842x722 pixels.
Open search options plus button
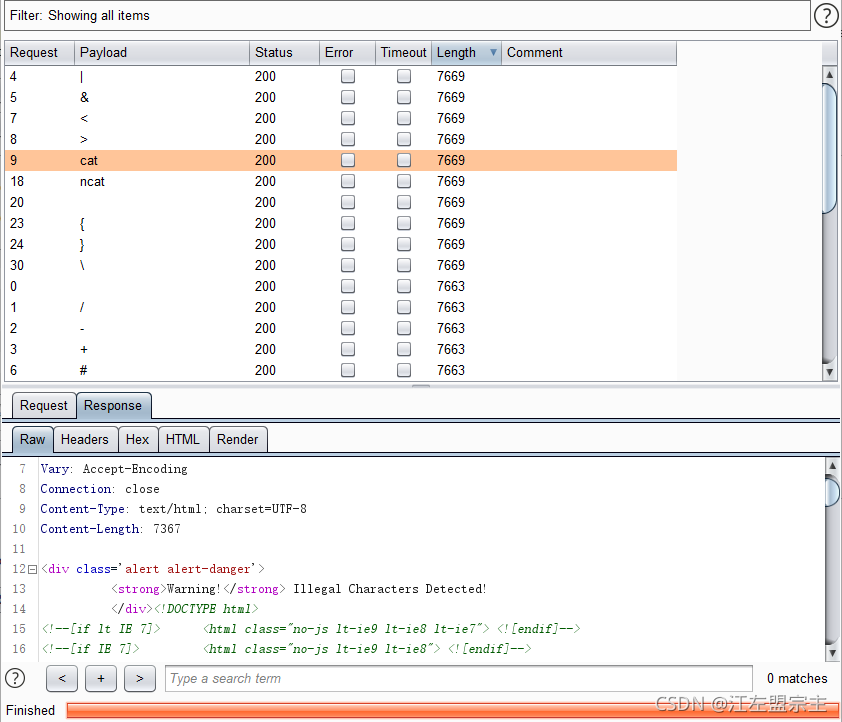click(x=101, y=679)
